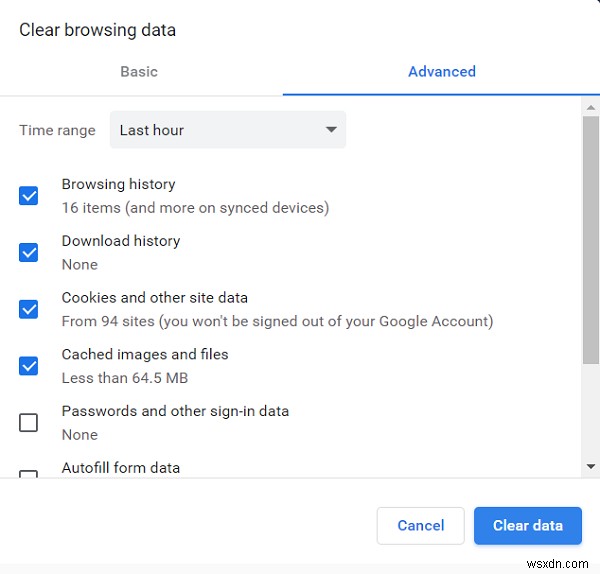The image size is (600, 574).
Task: Click the 16 items synced devices text
Action: [x=196, y=208]
